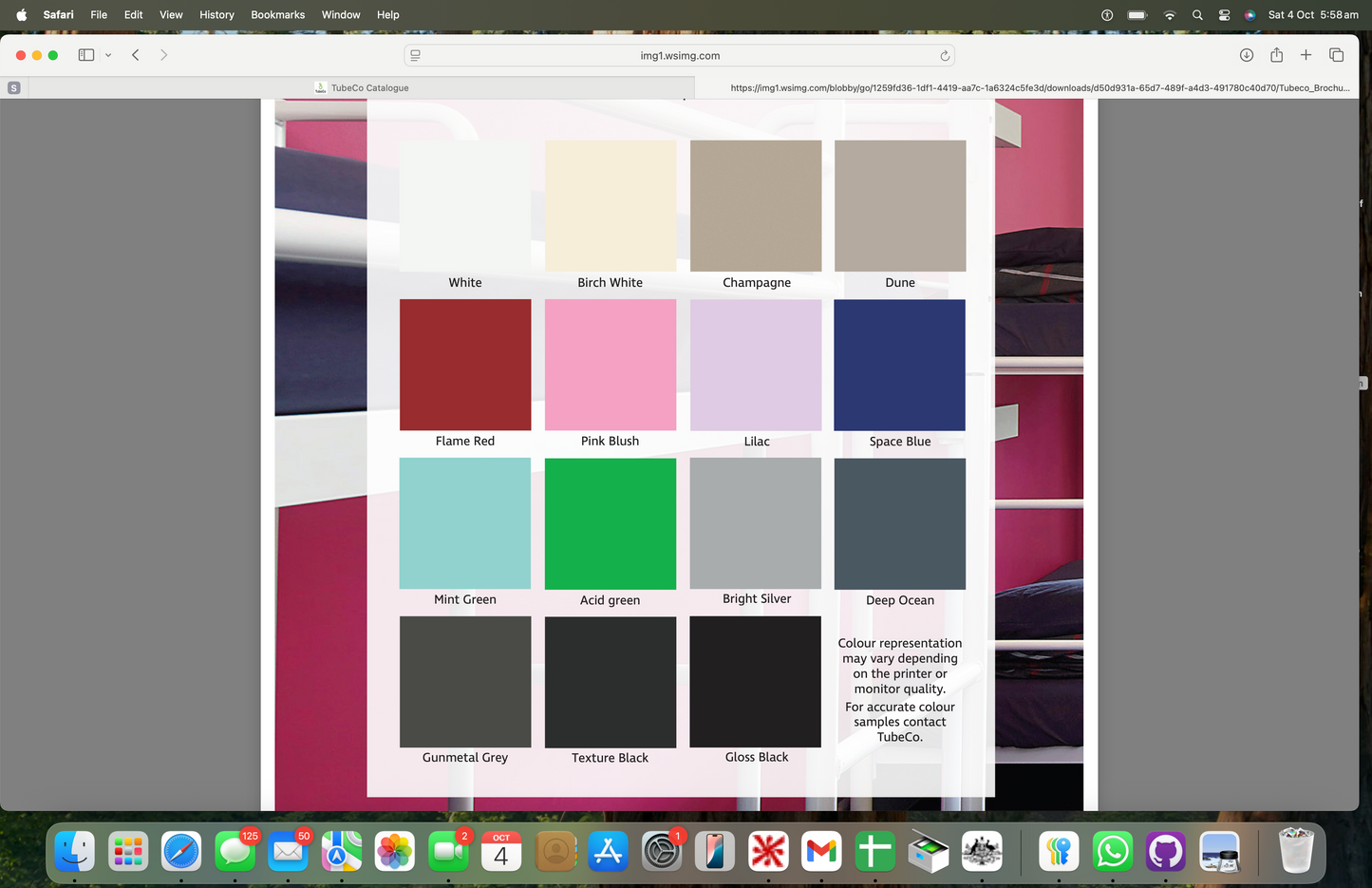This screenshot has width=1372, height=888.
Task: Show tab overview icon
Action: pyautogui.click(x=1336, y=55)
